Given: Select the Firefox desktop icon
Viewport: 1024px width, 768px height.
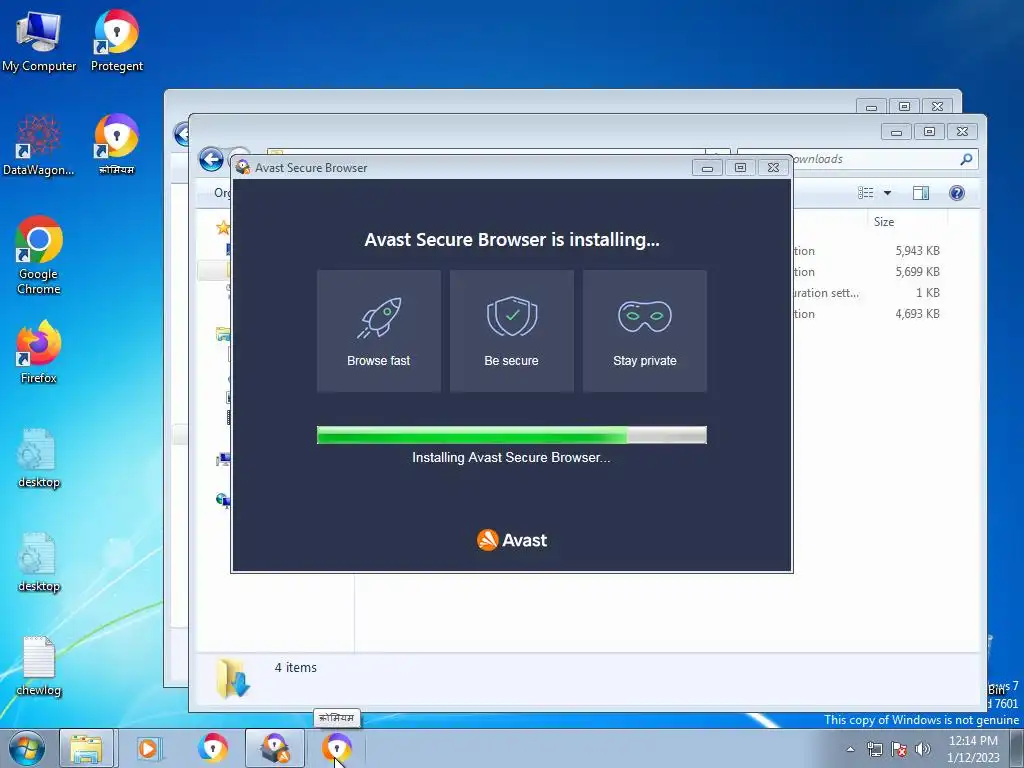Looking at the screenshot, I should 39,352.
